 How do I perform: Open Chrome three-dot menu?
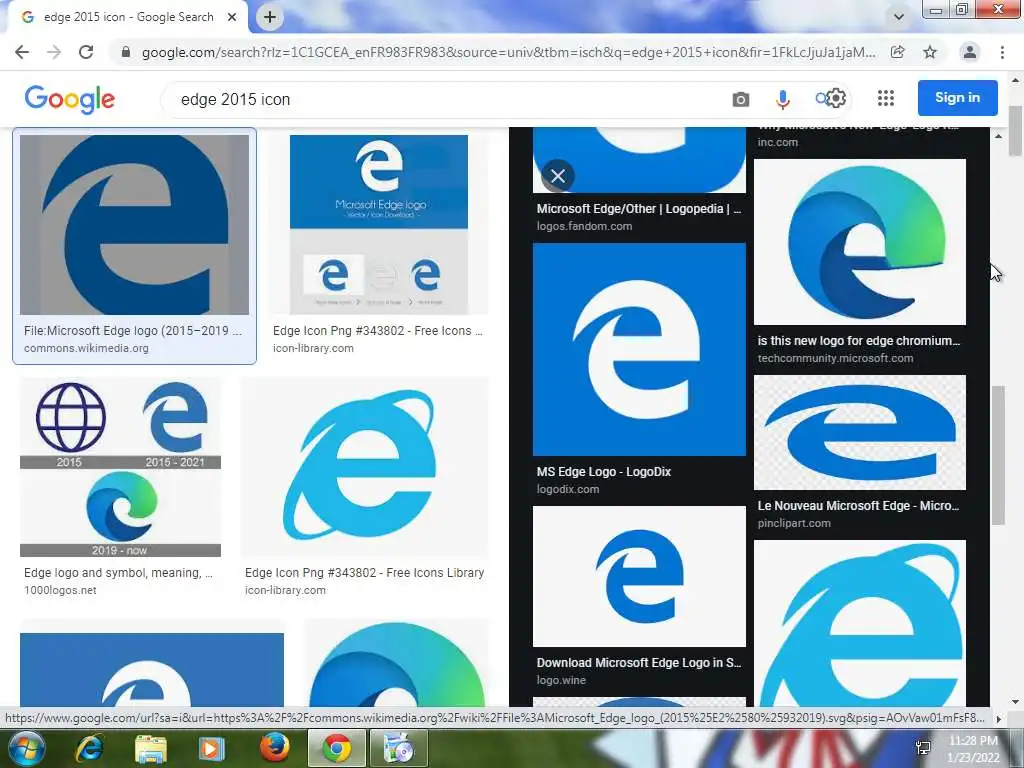point(1002,52)
